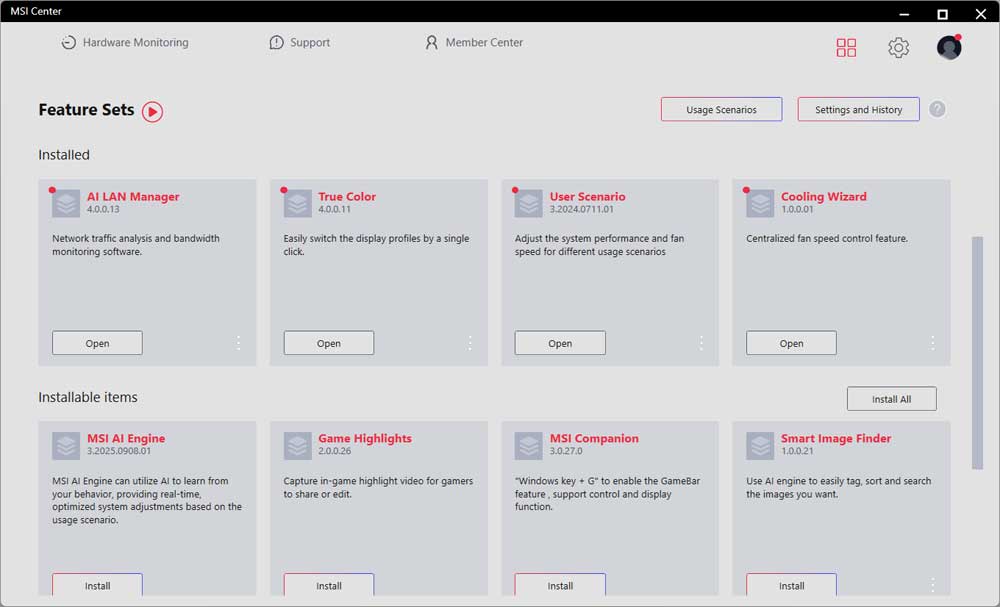Click the help question mark icon
This screenshot has width=1000, height=607.
tap(937, 109)
